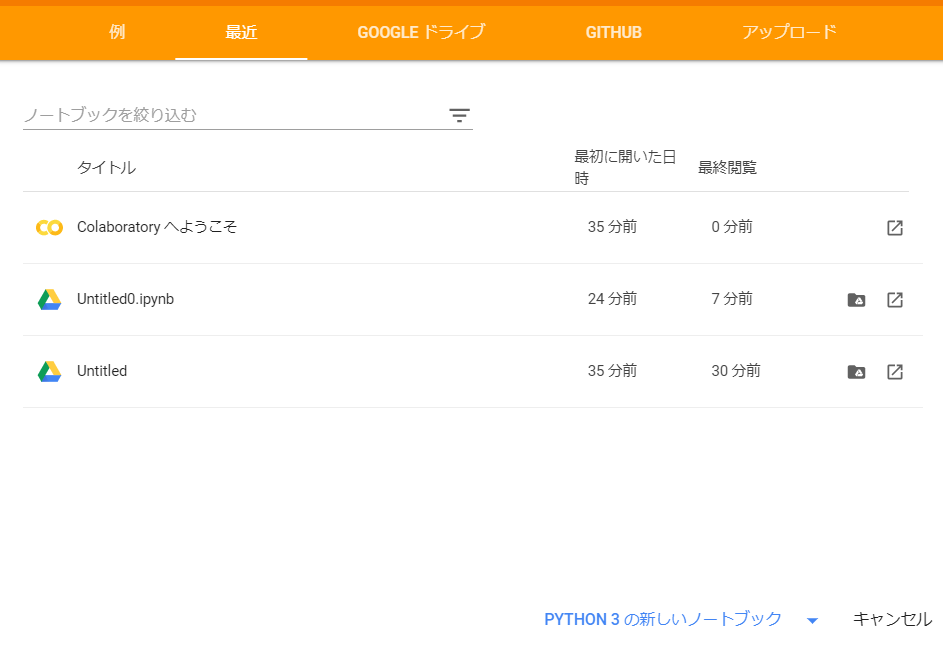This screenshot has height=645, width=943.
Task: Click the キャンセル button
Action: [x=892, y=619]
